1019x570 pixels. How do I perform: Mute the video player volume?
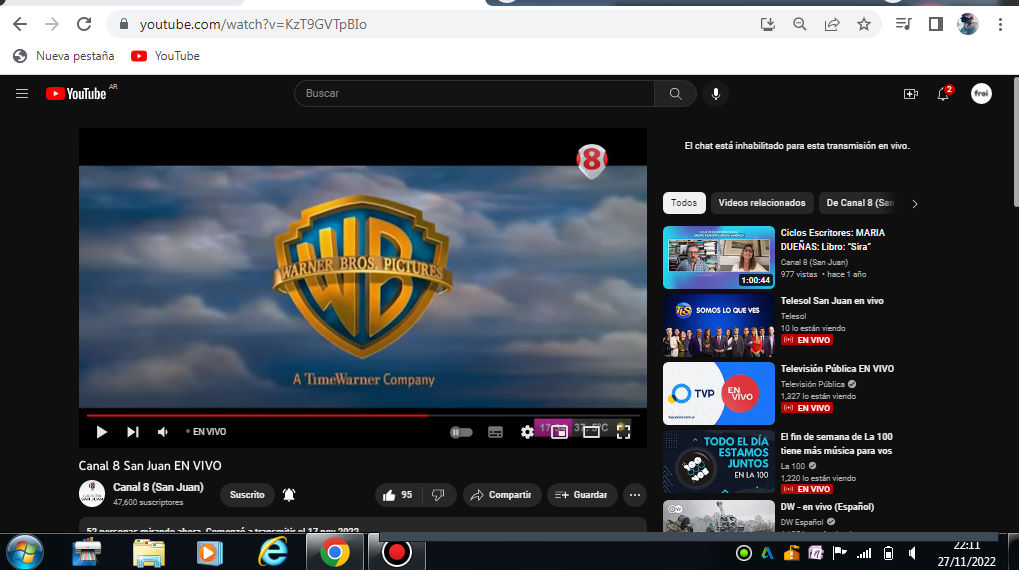pyautogui.click(x=162, y=432)
